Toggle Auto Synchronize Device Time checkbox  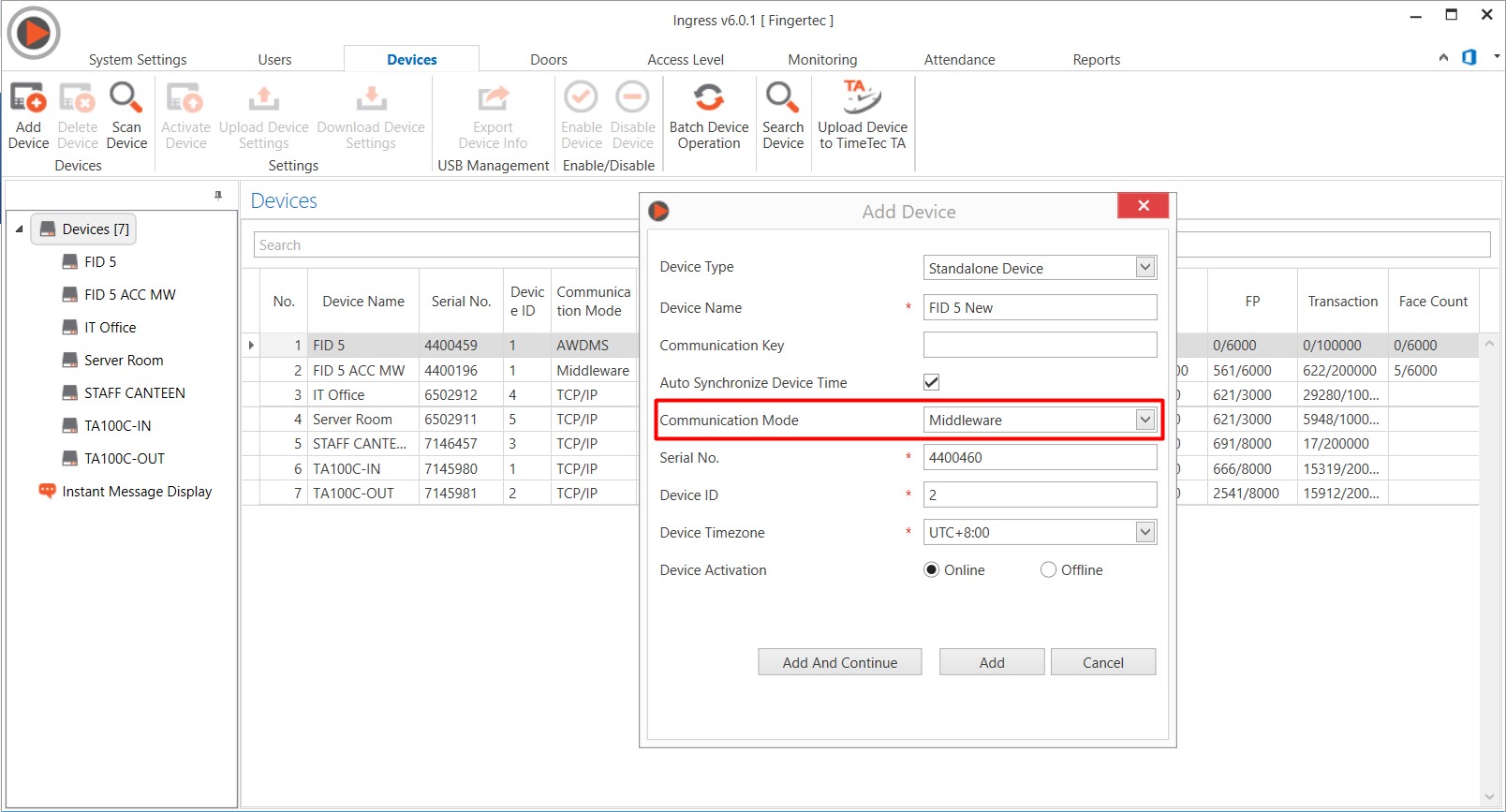coord(931,382)
